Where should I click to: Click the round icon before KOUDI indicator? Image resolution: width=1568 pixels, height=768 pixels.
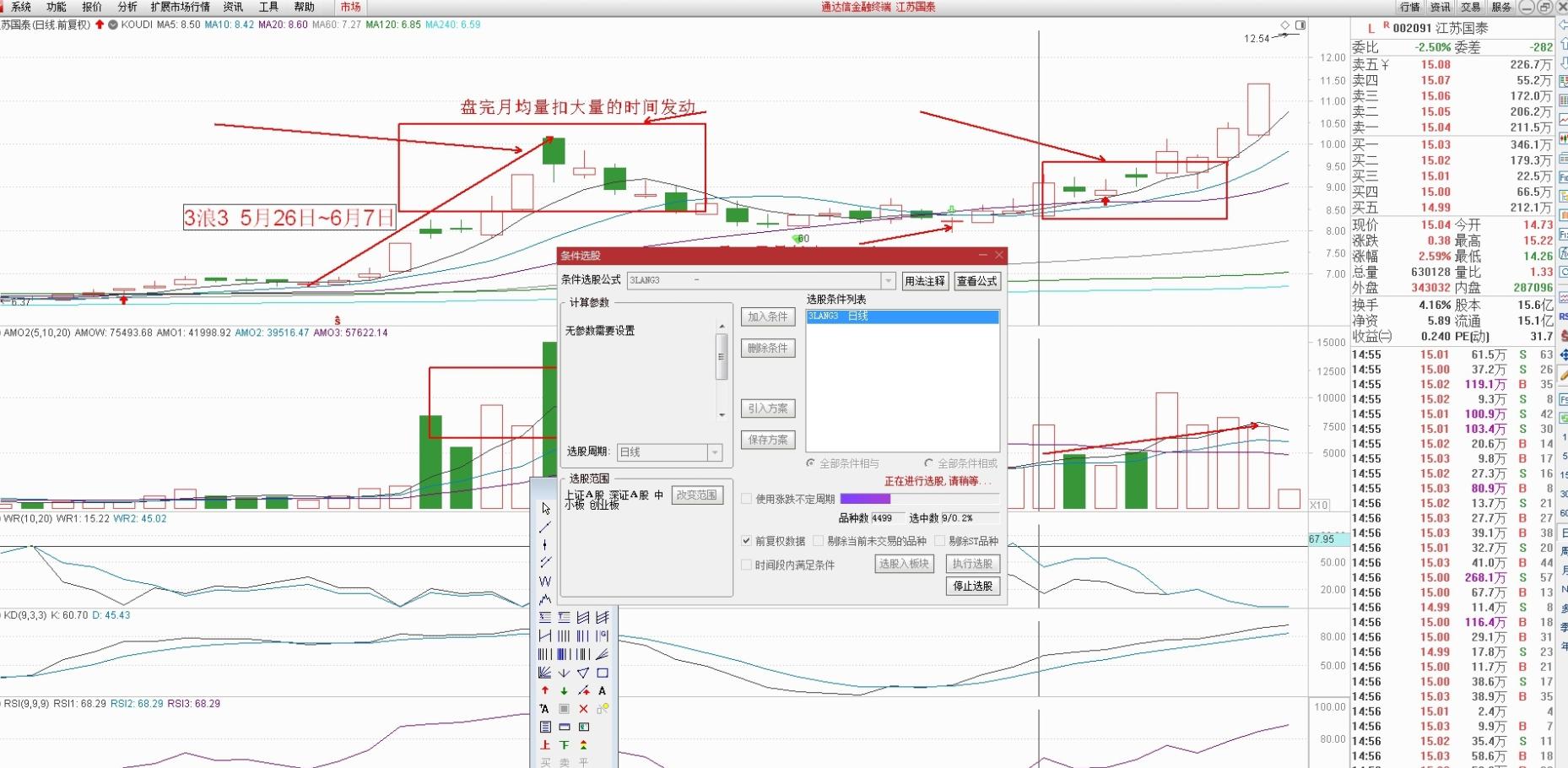113,24
